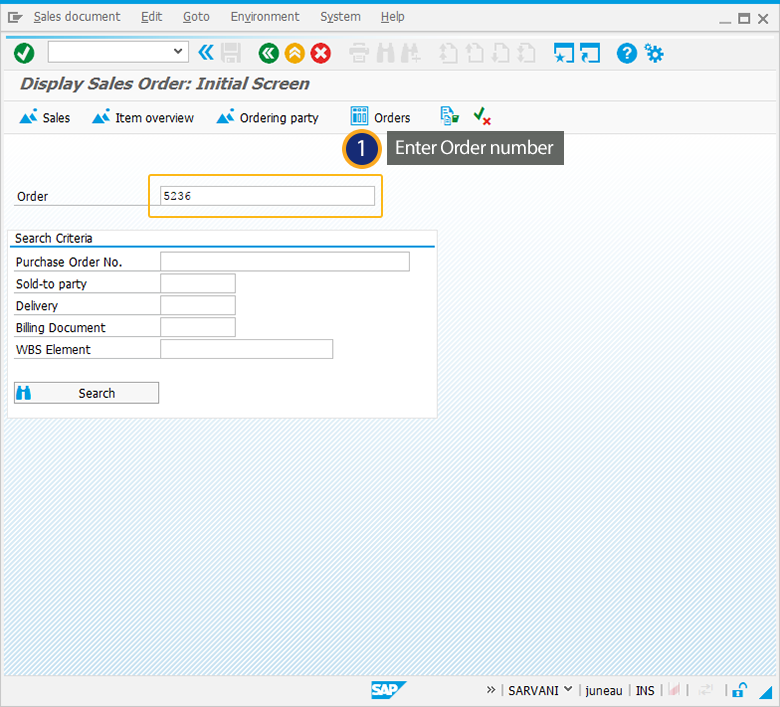Image resolution: width=780 pixels, height=707 pixels.
Task: Click the blue corner triangle in status bar
Action: [x=766, y=692]
